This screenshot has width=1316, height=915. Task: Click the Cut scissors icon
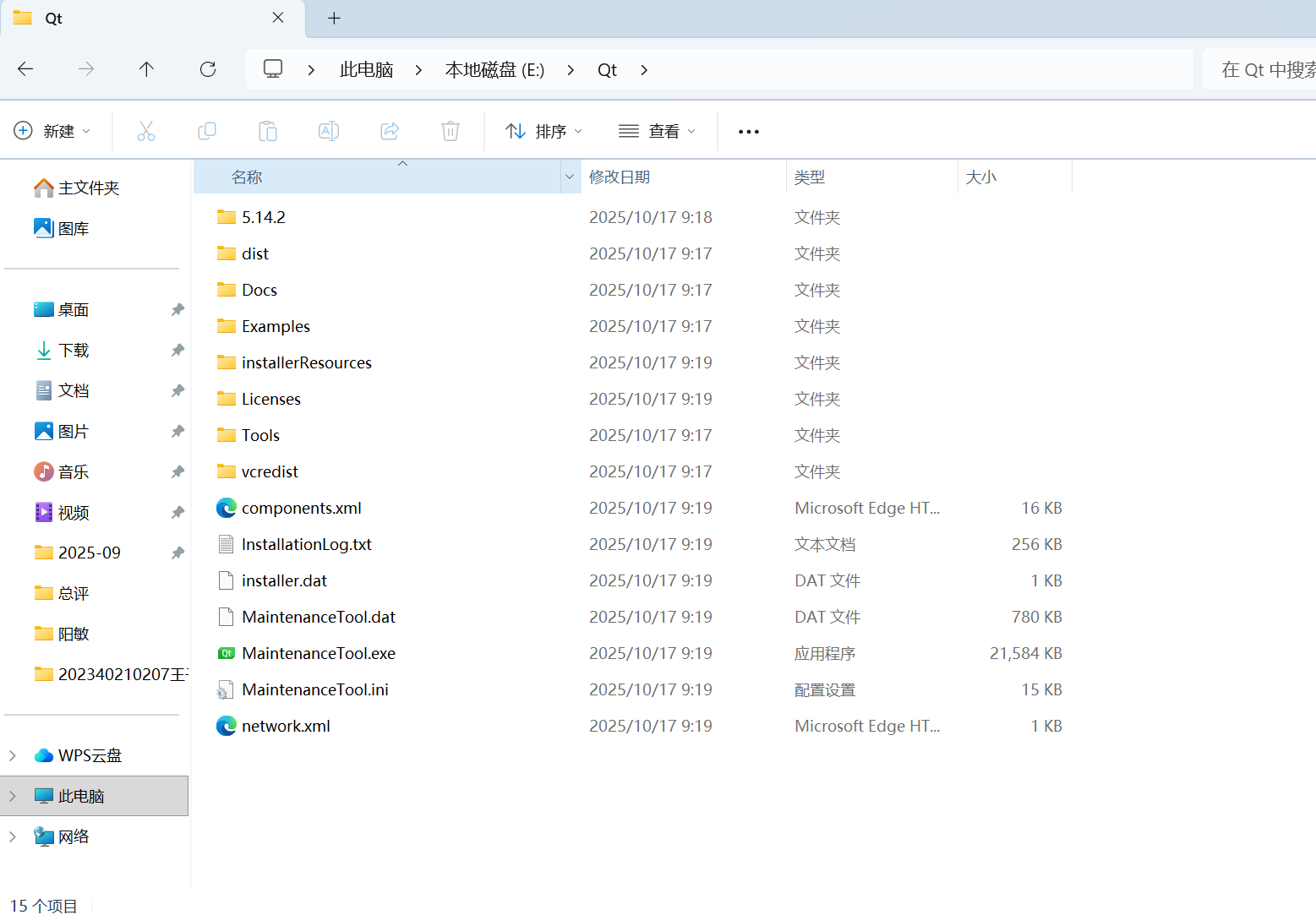pyautogui.click(x=146, y=131)
